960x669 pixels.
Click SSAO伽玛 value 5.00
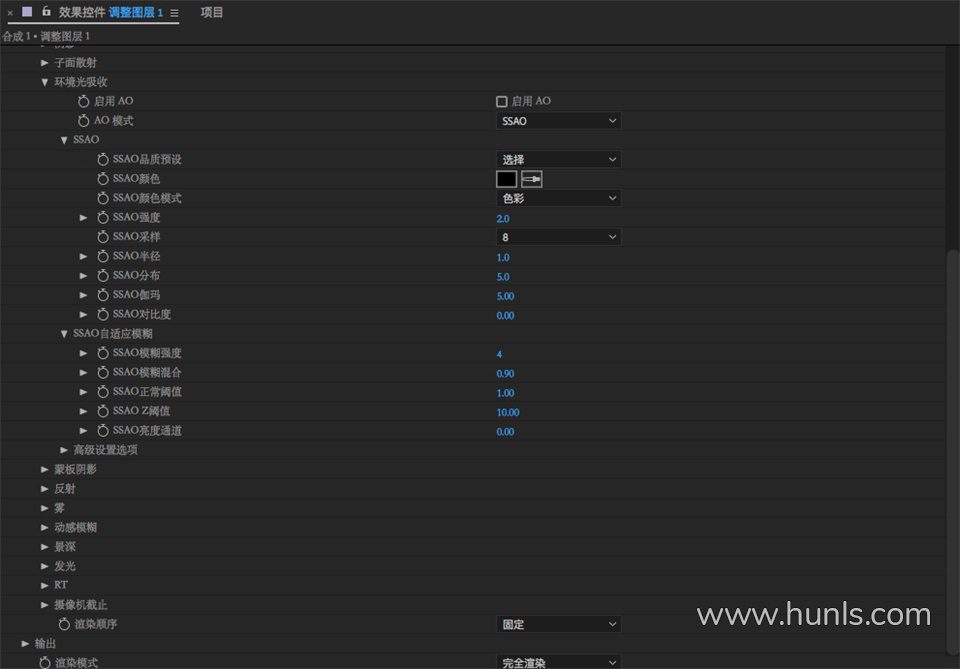[x=505, y=296]
